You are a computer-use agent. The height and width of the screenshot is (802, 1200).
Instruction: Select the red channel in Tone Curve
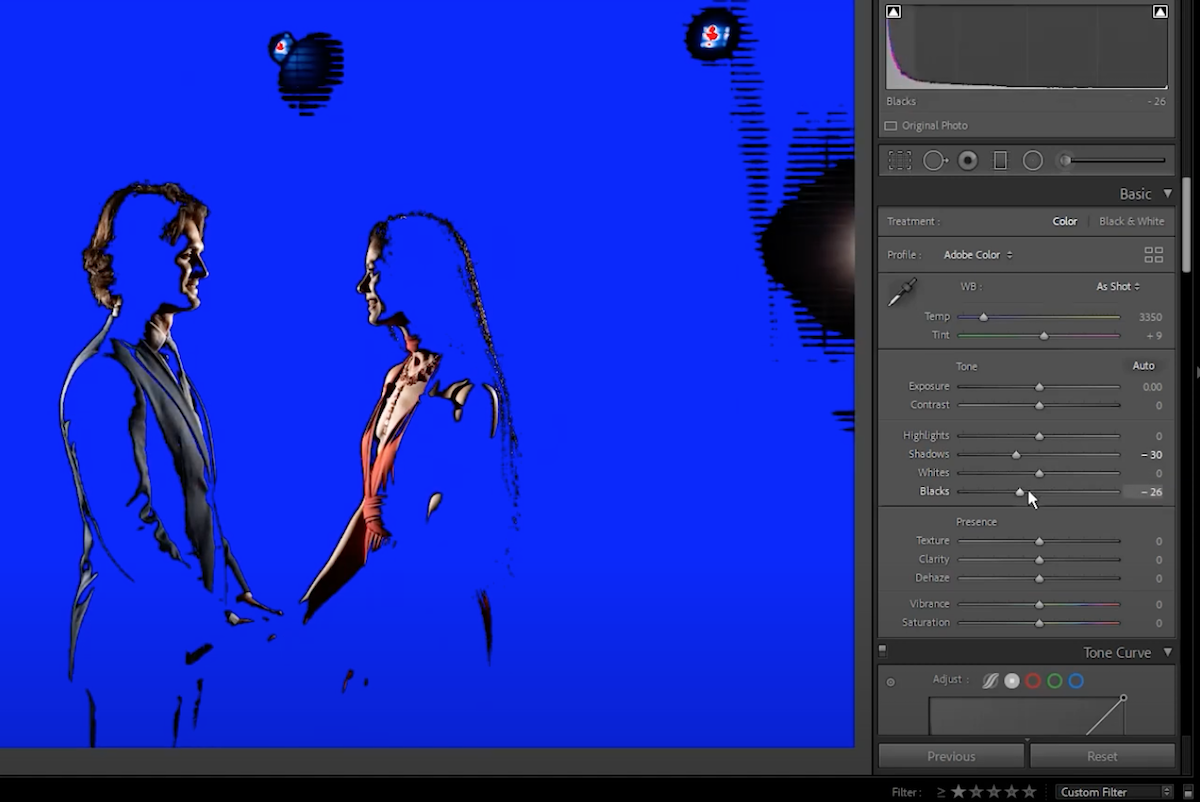pos(1033,680)
